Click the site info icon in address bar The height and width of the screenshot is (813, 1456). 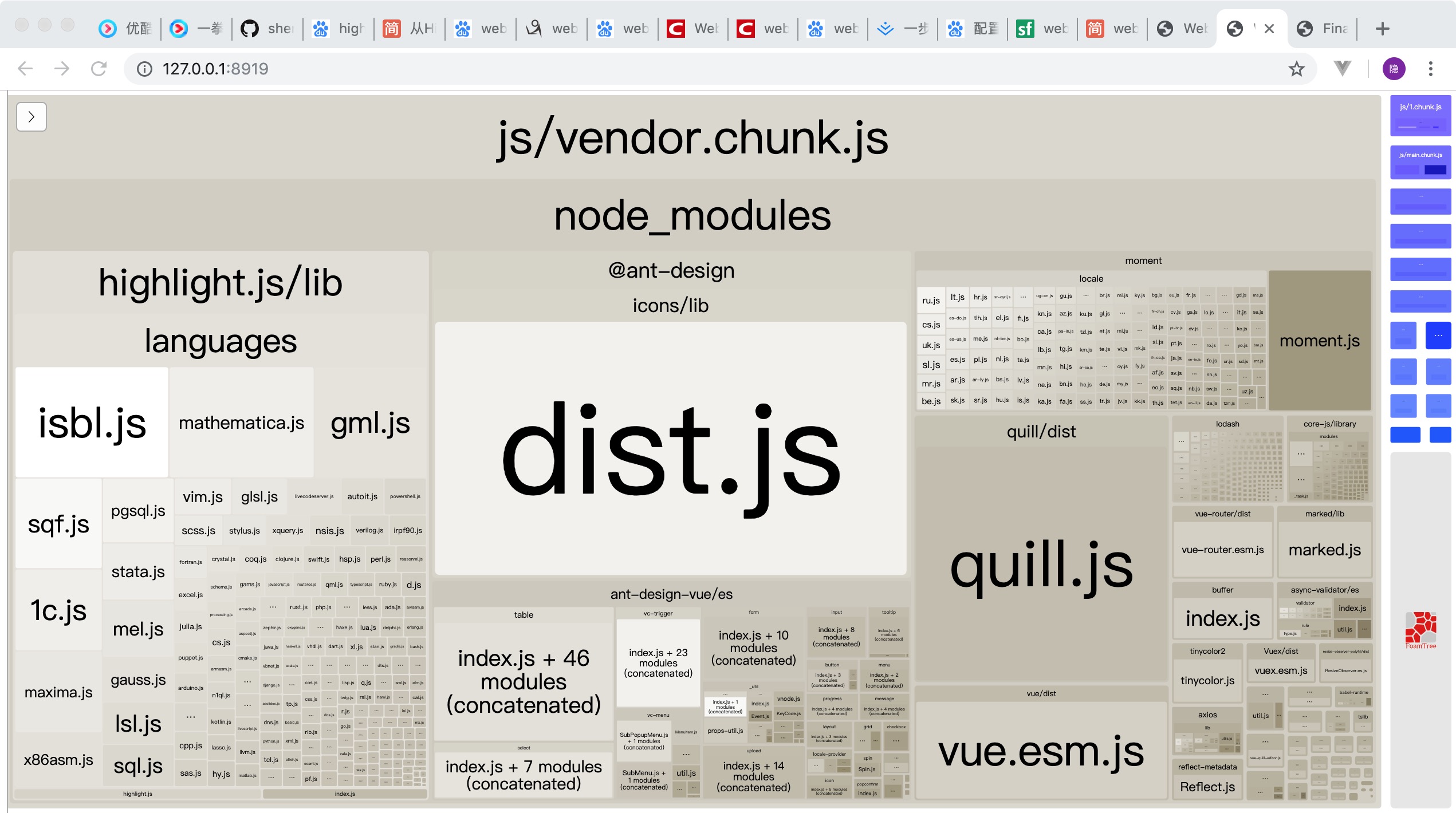tap(144, 69)
